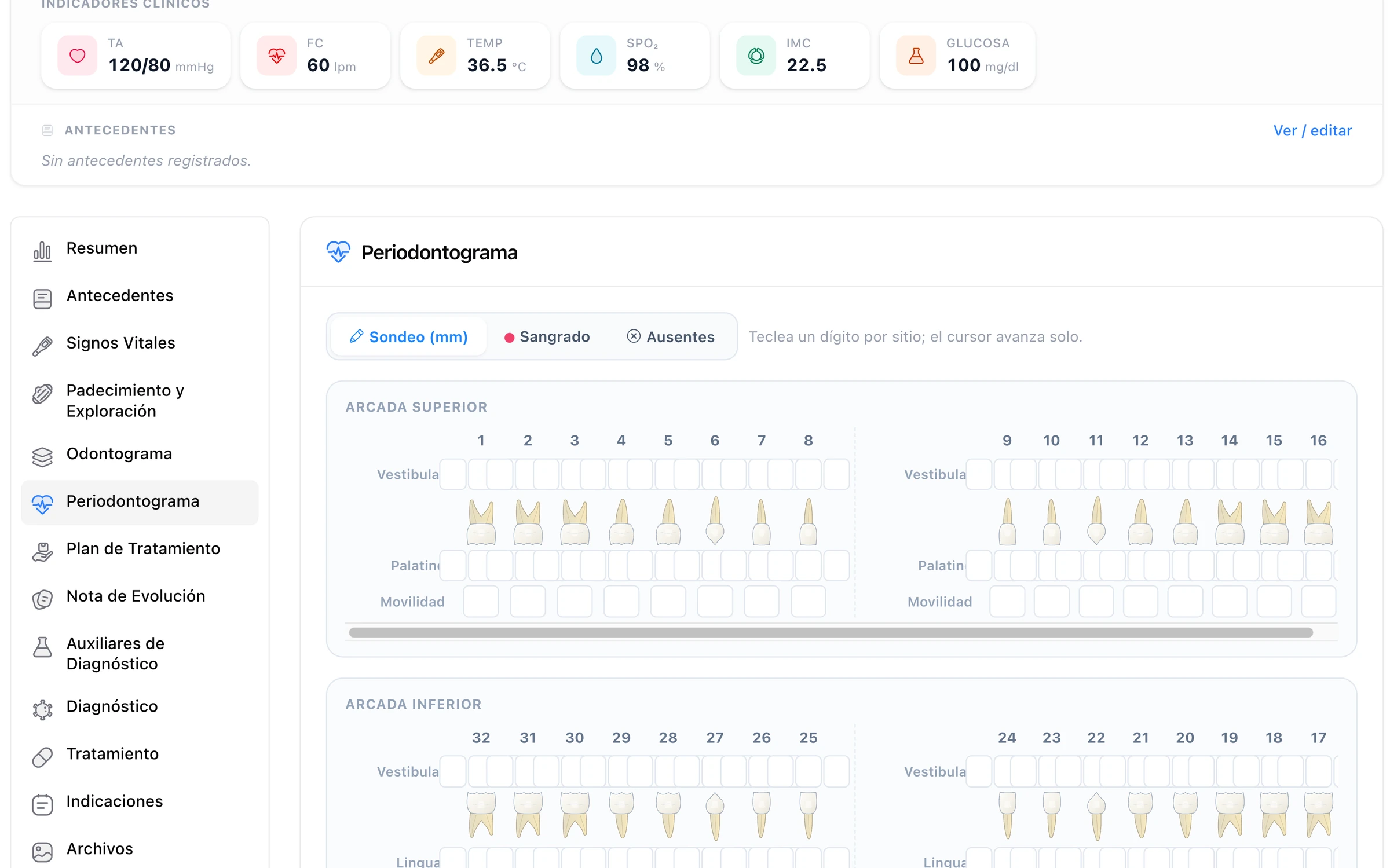The height and width of the screenshot is (868, 1390).
Task: Click the Antecedentes card header icon
Action: pos(47,131)
